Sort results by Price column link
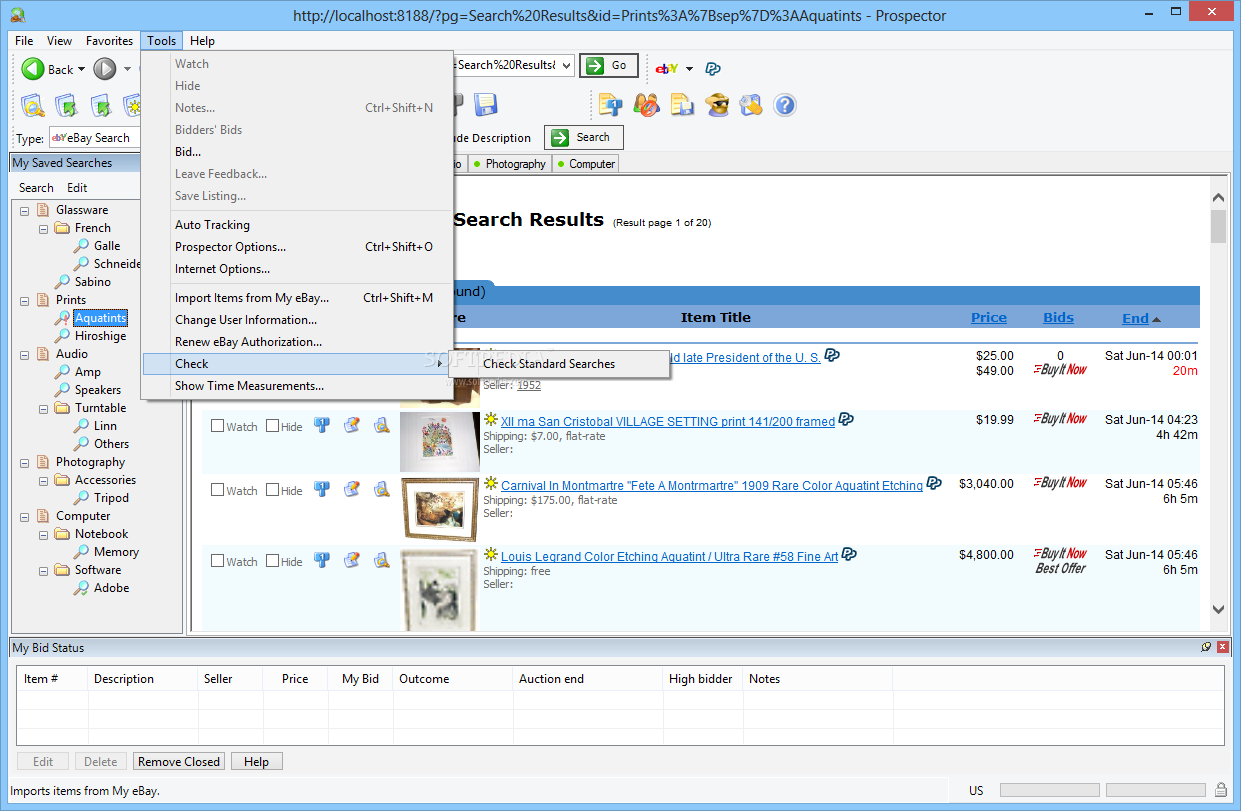 click(989, 317)
